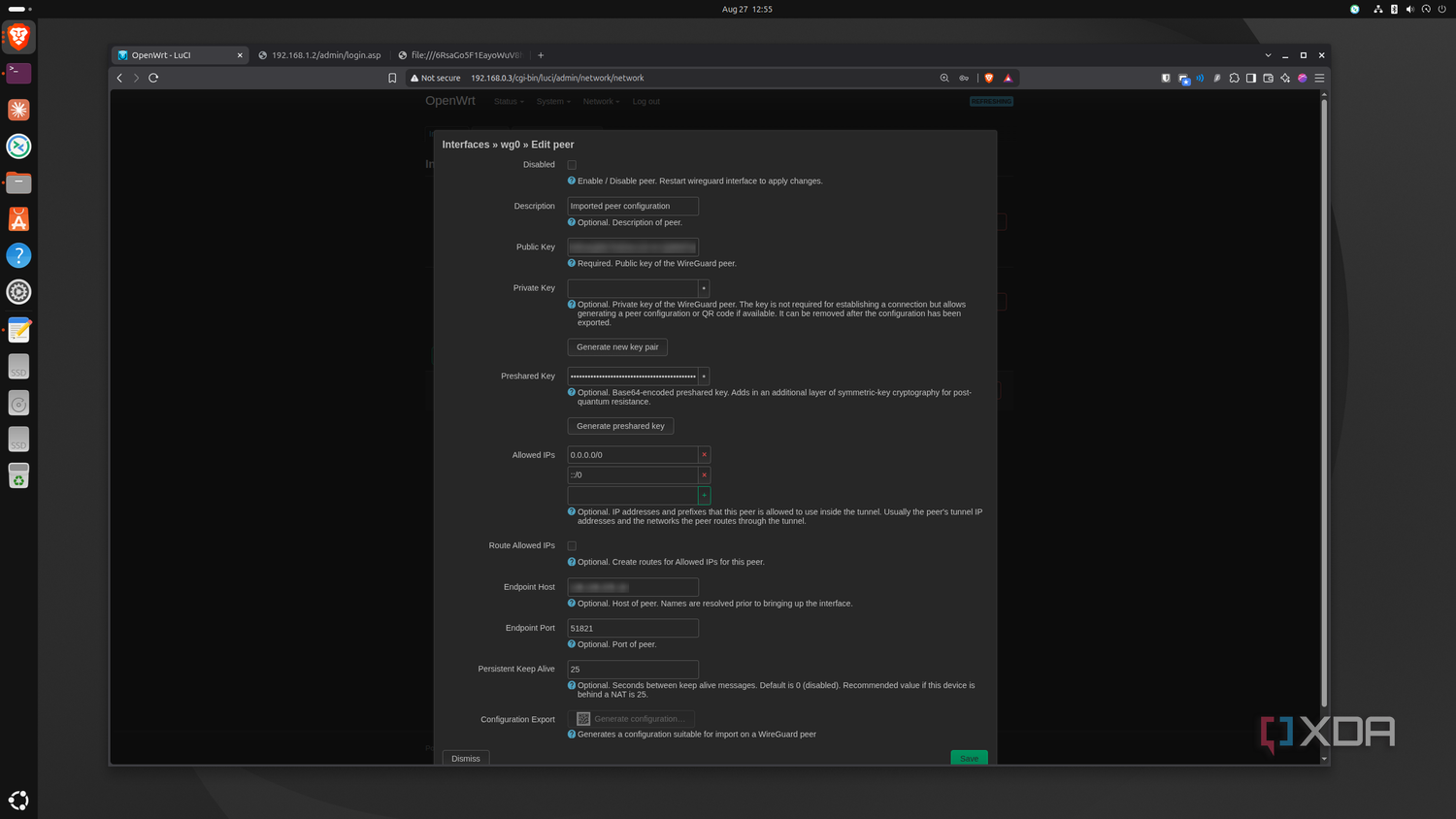Open the Bitwarden shield extension
Image resolution: width=1456 pixels, height=819 pixels.
tap(1166, 78)
